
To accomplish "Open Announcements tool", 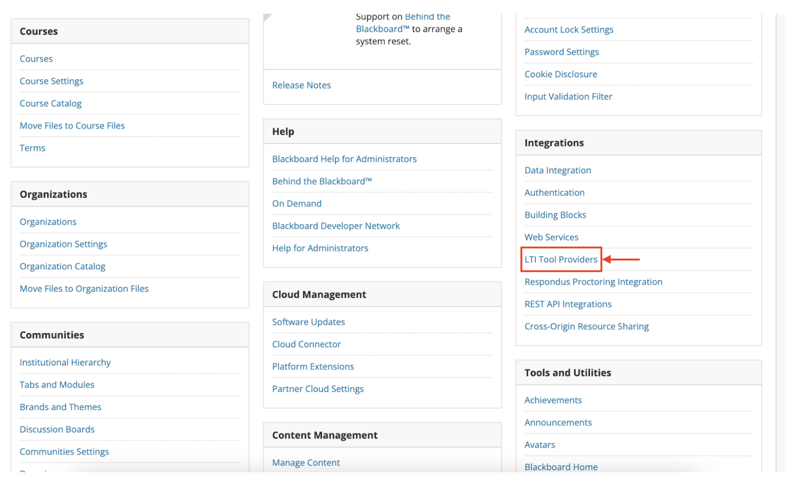I will coord(558,422).
